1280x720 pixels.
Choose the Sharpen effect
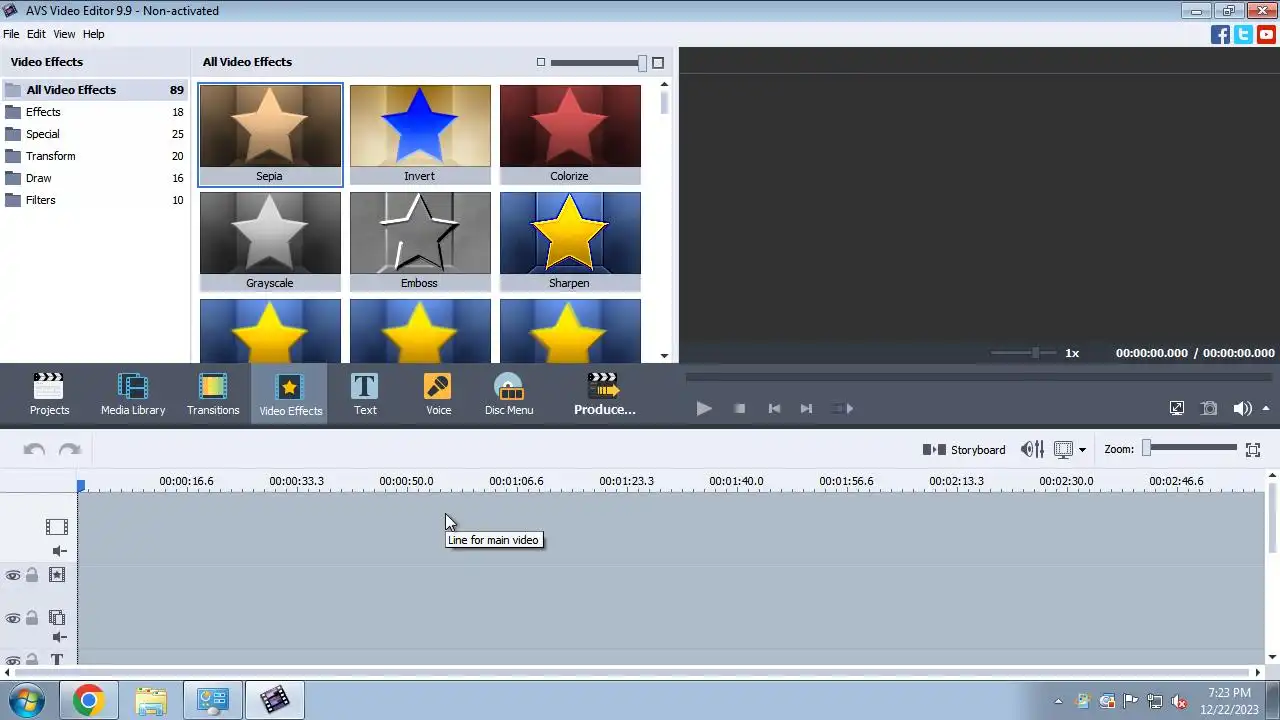570,241
